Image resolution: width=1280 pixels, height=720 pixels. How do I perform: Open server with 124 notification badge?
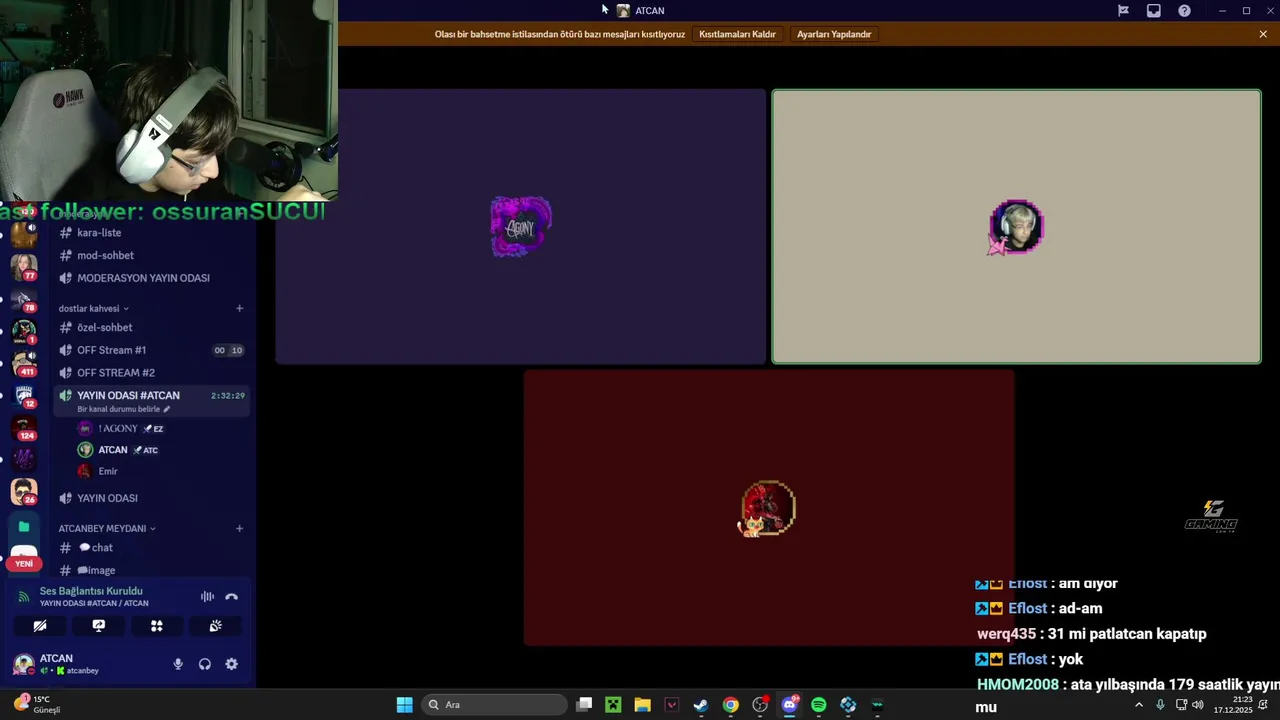tap(24, 428)
